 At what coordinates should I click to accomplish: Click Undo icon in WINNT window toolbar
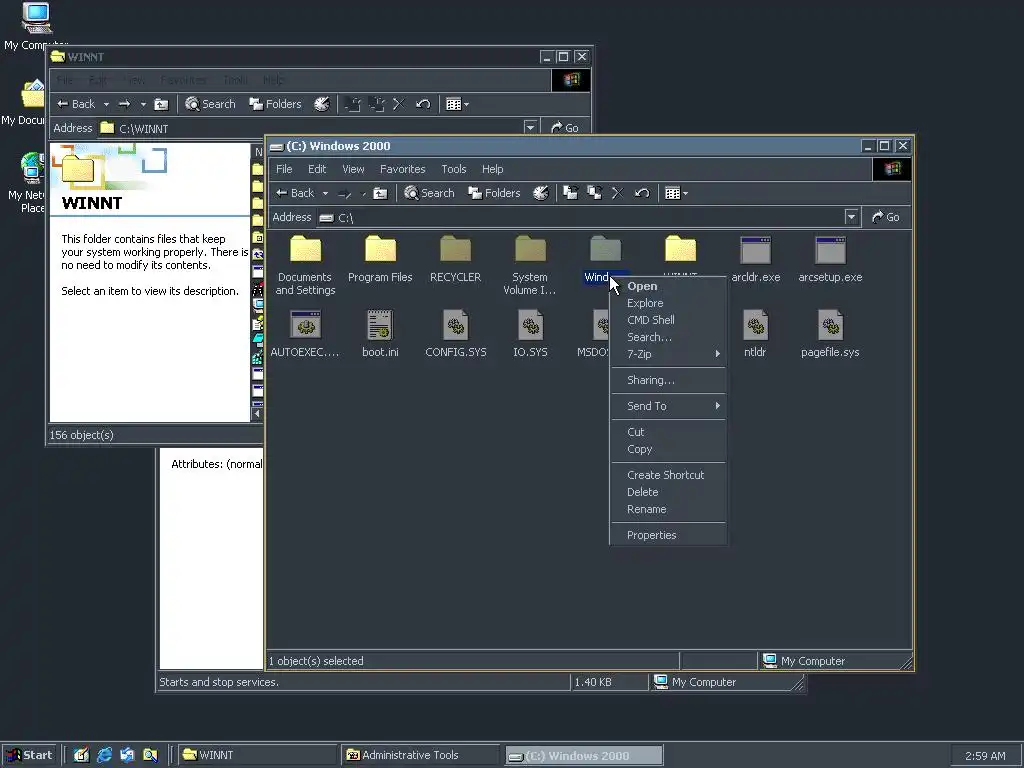tap(423, 104)
